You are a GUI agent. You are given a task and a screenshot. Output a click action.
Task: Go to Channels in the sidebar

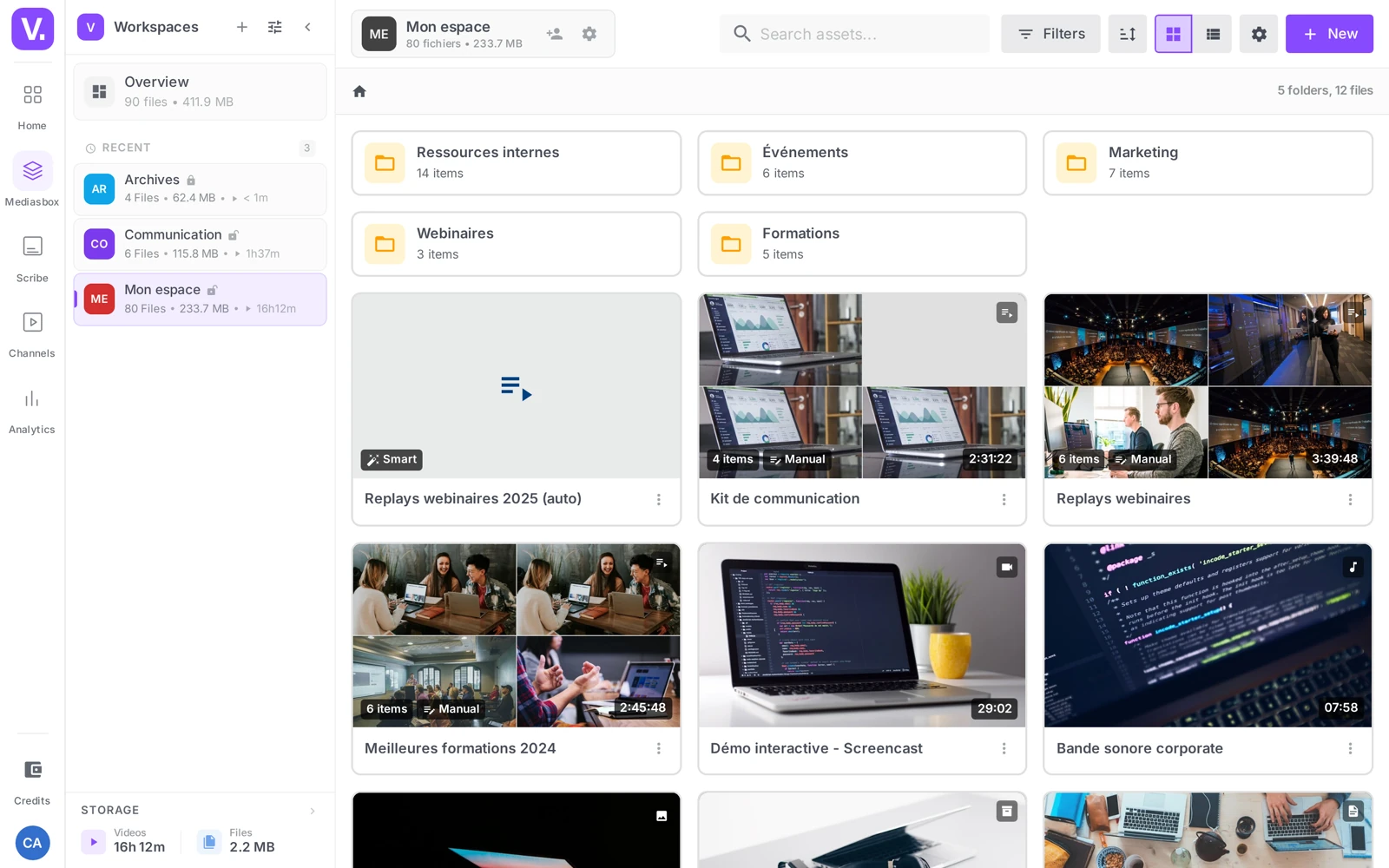pyautogui.click(x=32, y=334)
